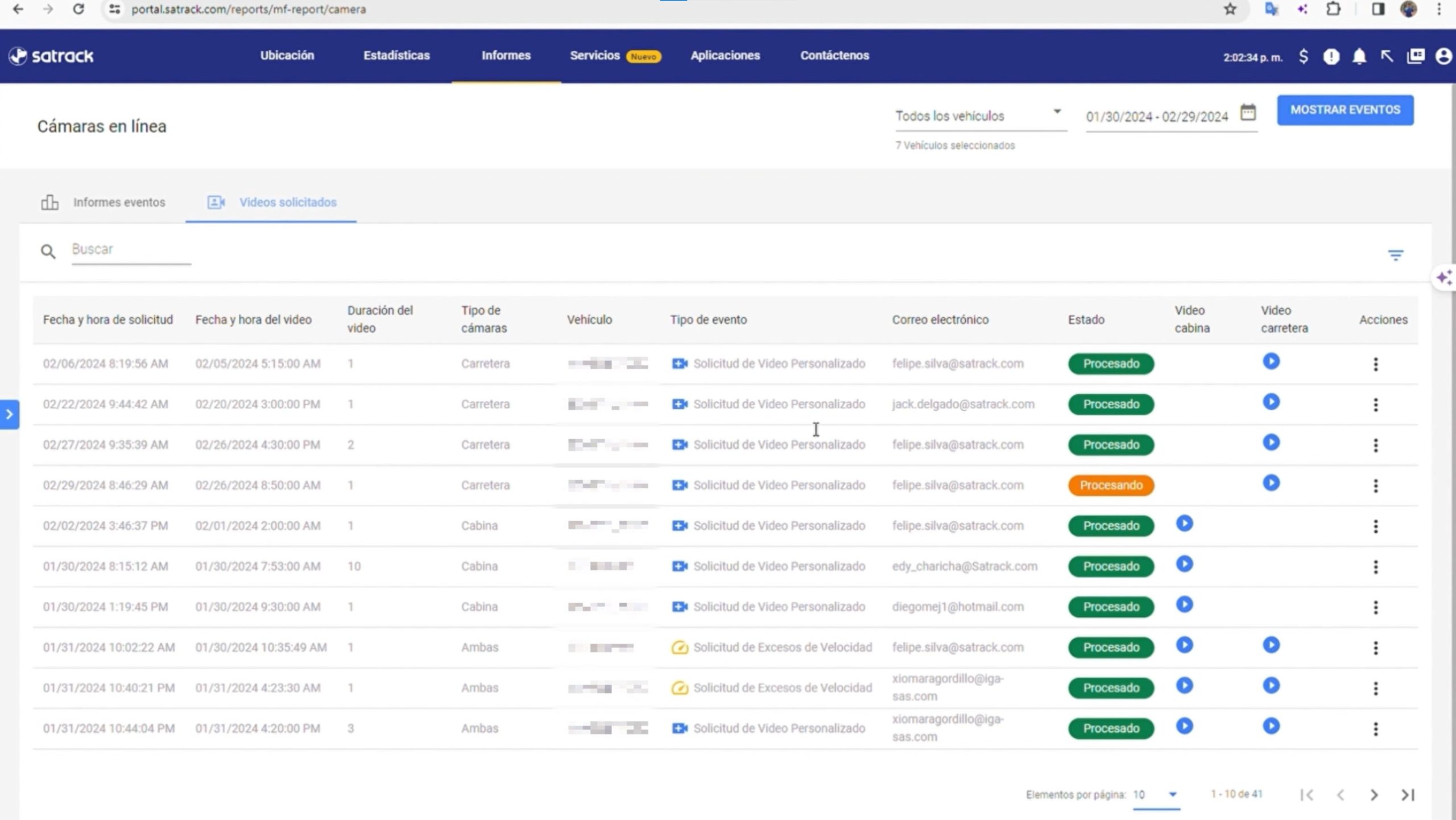This screenshot has width=1456, height=820.
Task: Click the dollar sign billing icon
Action: tap(1304, 56)
